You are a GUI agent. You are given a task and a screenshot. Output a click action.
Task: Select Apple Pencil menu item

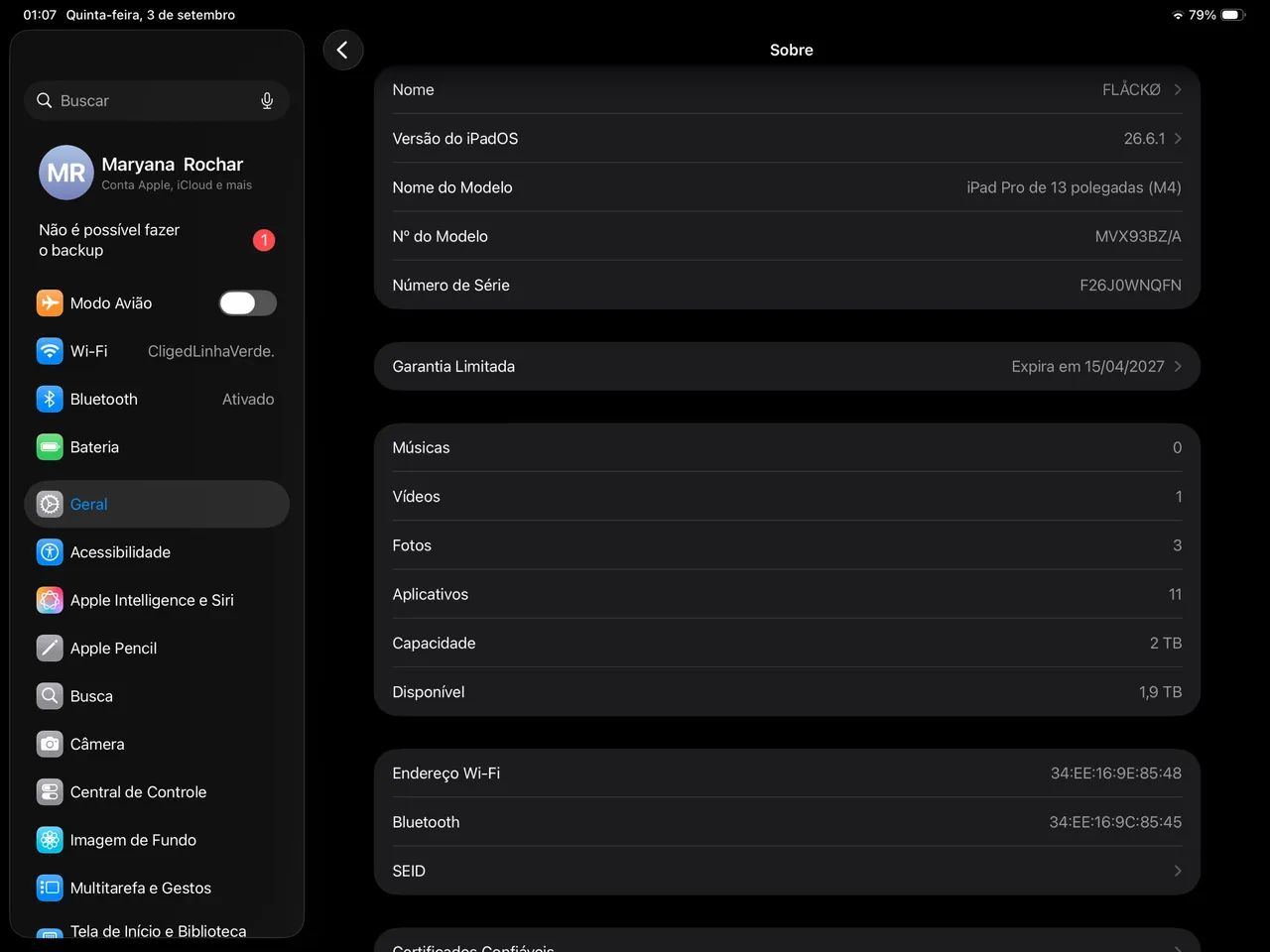pos(157,648)
